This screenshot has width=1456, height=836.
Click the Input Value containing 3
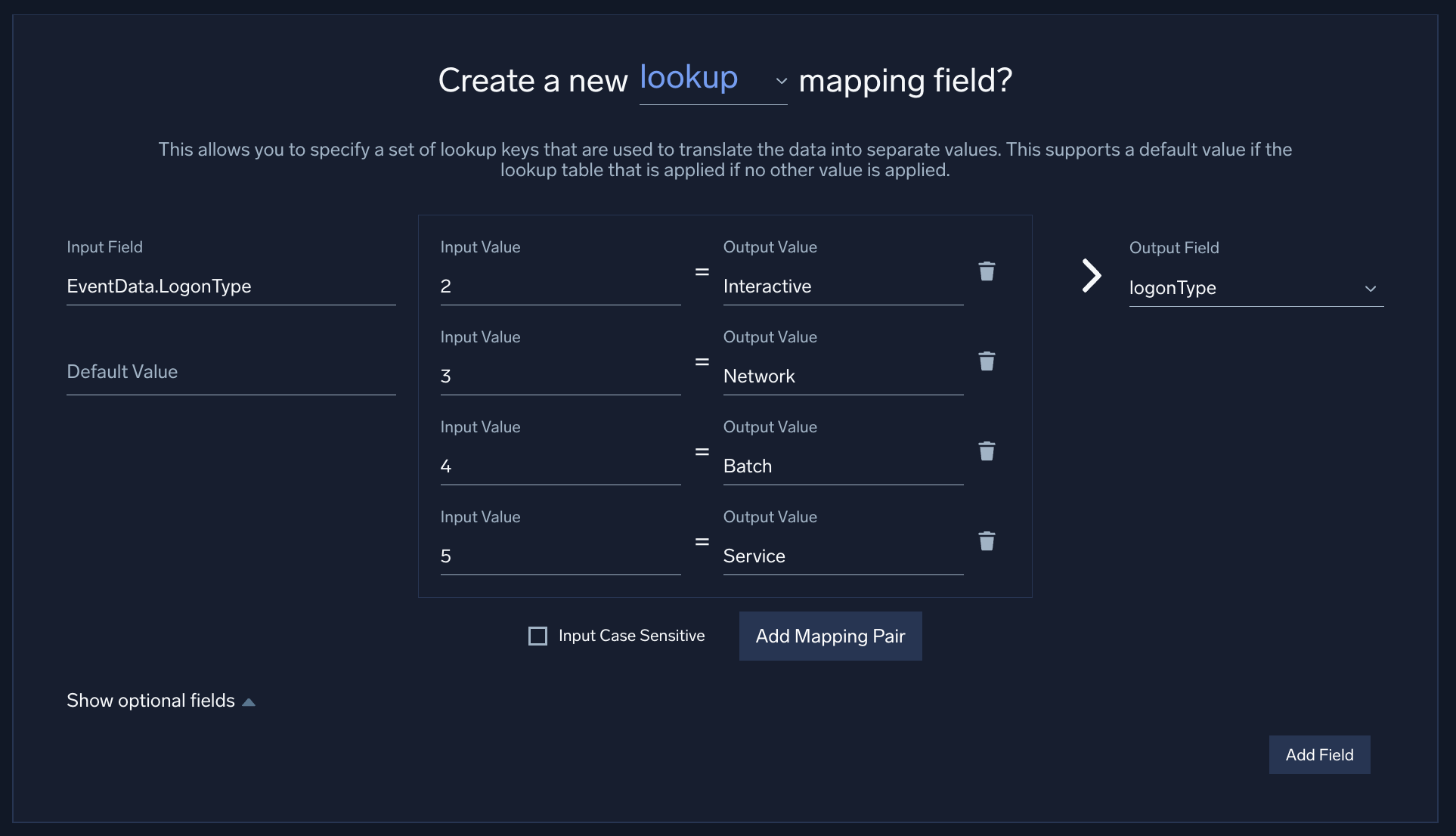point(559,376)
